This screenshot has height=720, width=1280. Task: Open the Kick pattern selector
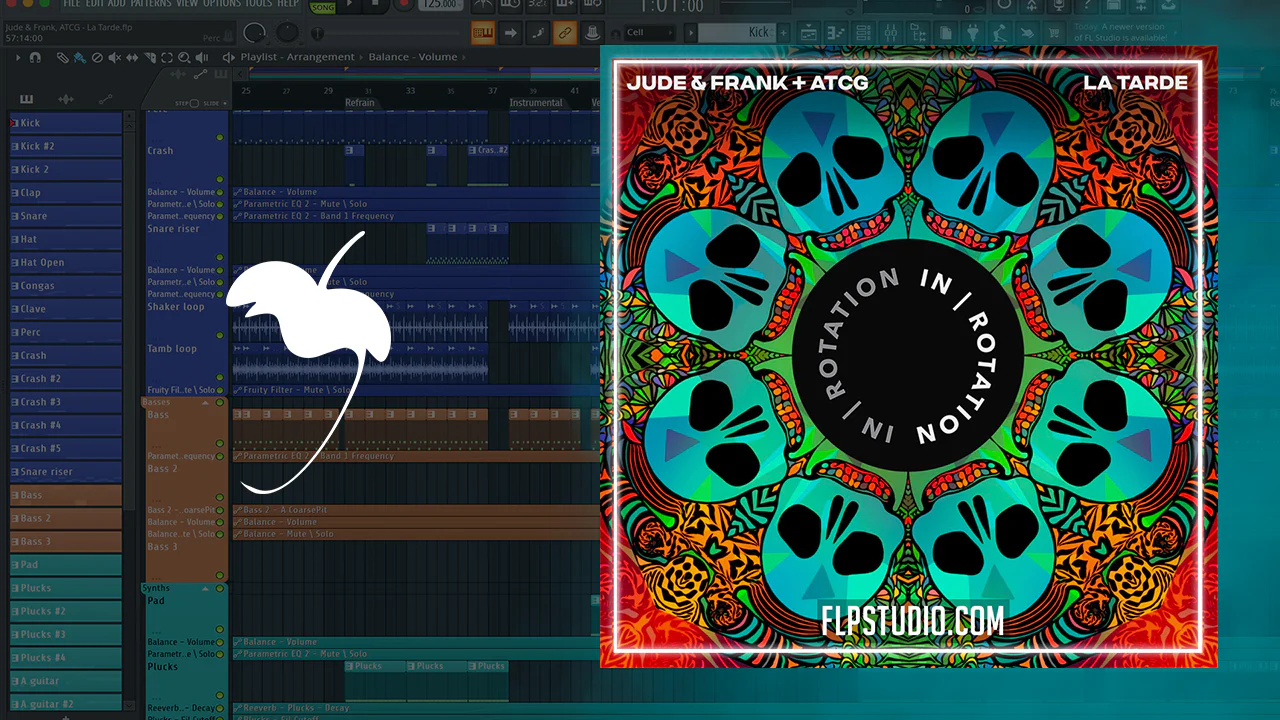[x=736, y=32]
